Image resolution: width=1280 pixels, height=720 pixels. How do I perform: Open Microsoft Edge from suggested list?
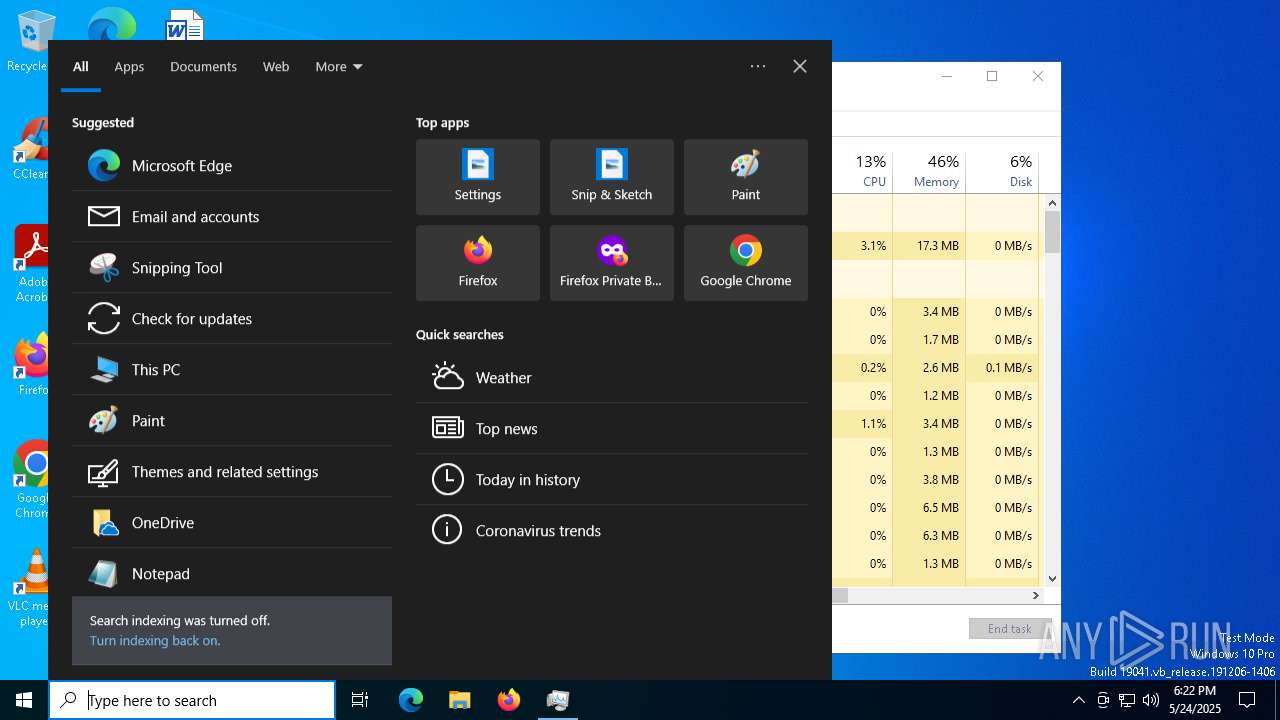point(232,166)
